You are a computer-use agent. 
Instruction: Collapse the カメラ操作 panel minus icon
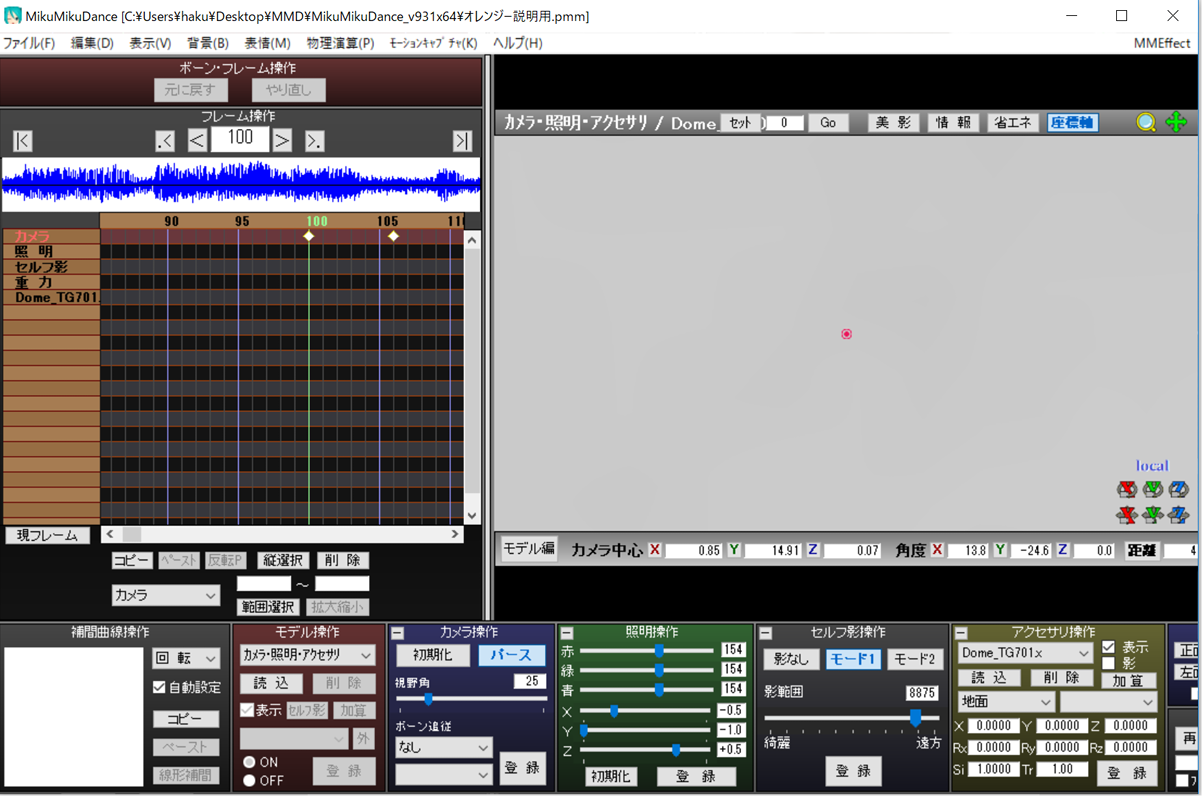pyautogui.click(x=398, y=633)
